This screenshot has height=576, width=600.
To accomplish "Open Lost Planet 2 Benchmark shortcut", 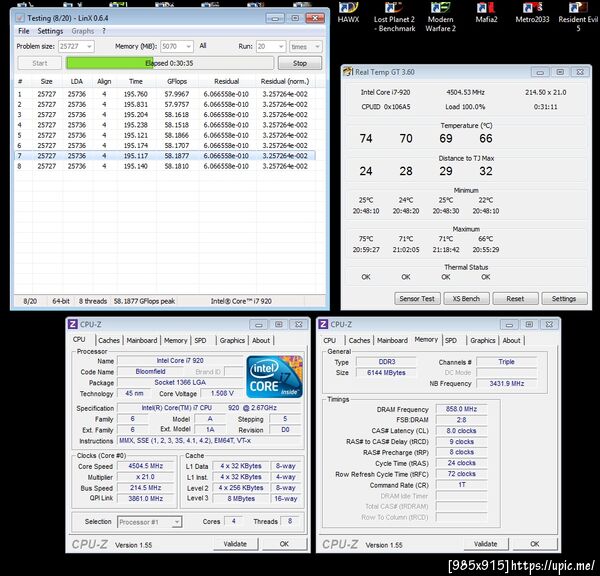I will 394,17.
